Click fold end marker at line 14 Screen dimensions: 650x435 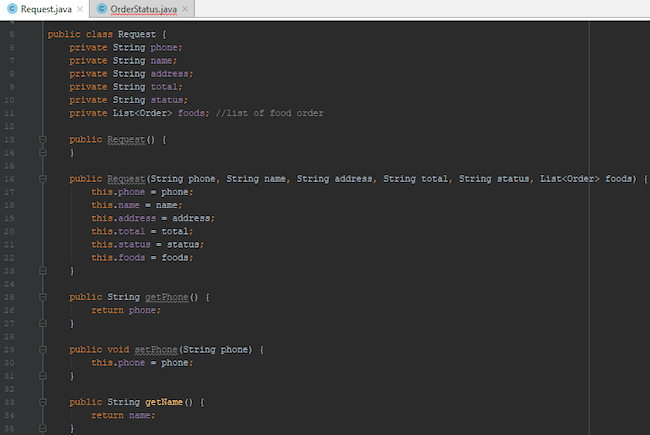tap(43, 153)
